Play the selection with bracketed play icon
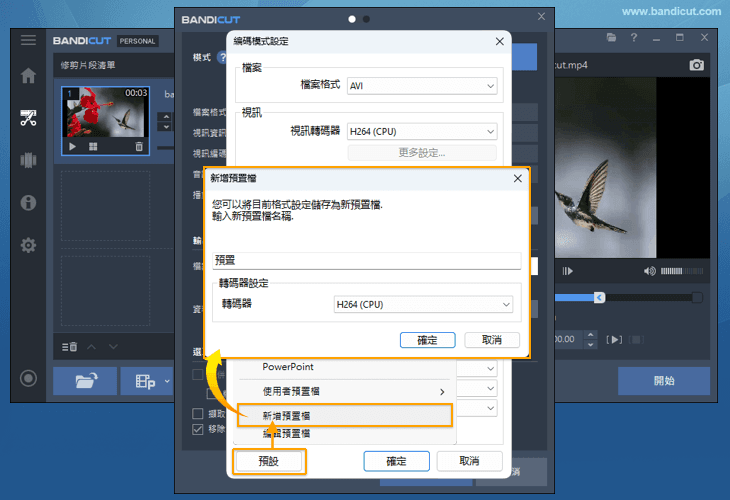730x500 pixels. click(614, 339)
